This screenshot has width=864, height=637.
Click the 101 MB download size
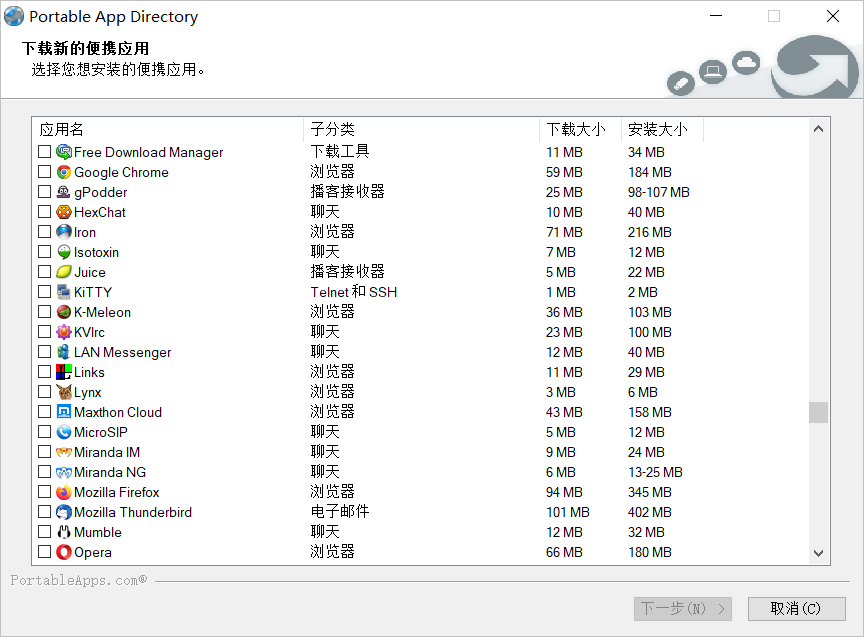[568, 512]
